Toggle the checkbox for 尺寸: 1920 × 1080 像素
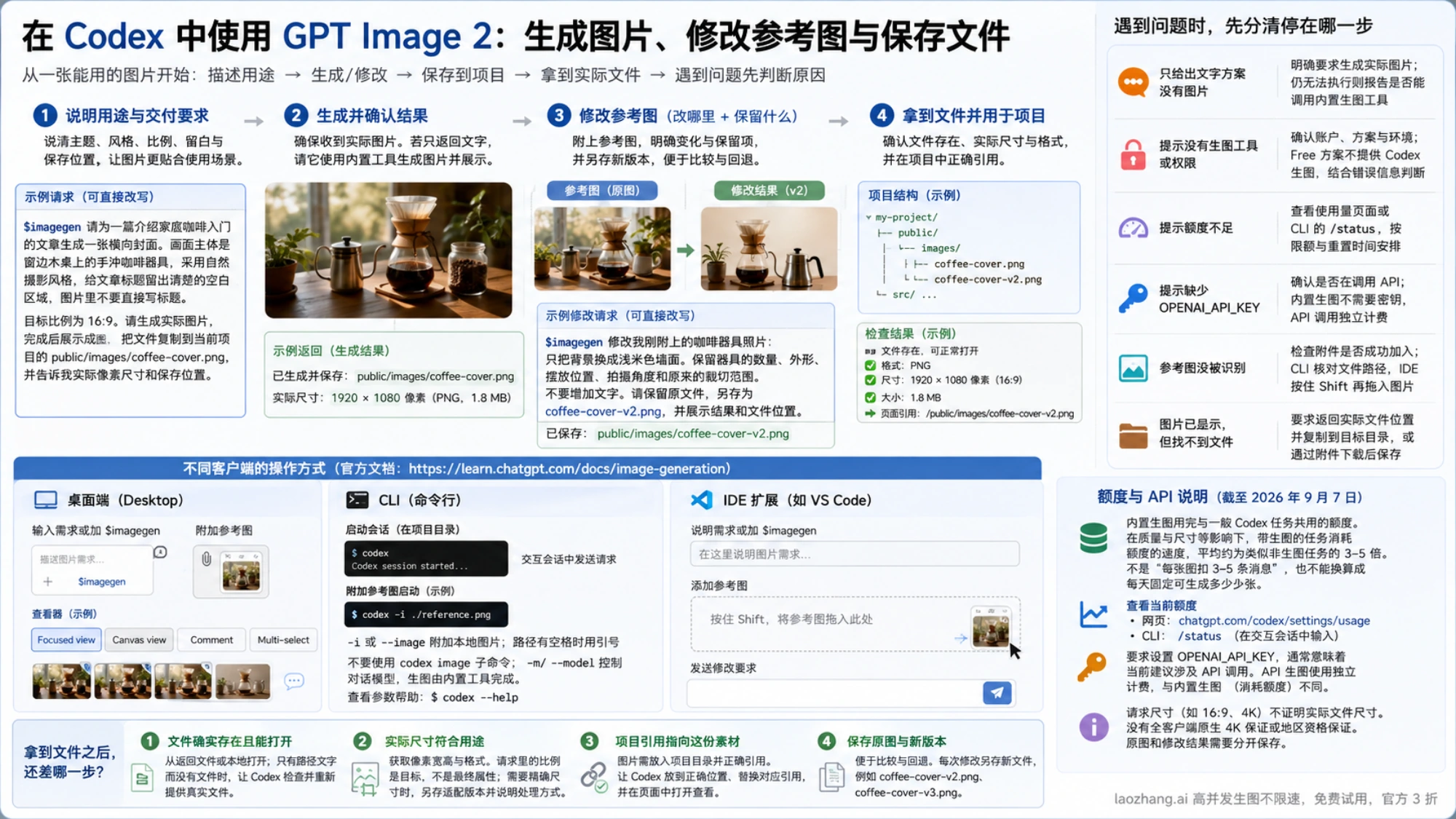Image resolution: width=1456 pixels, height=819 pixels. [x=870, y=380]
